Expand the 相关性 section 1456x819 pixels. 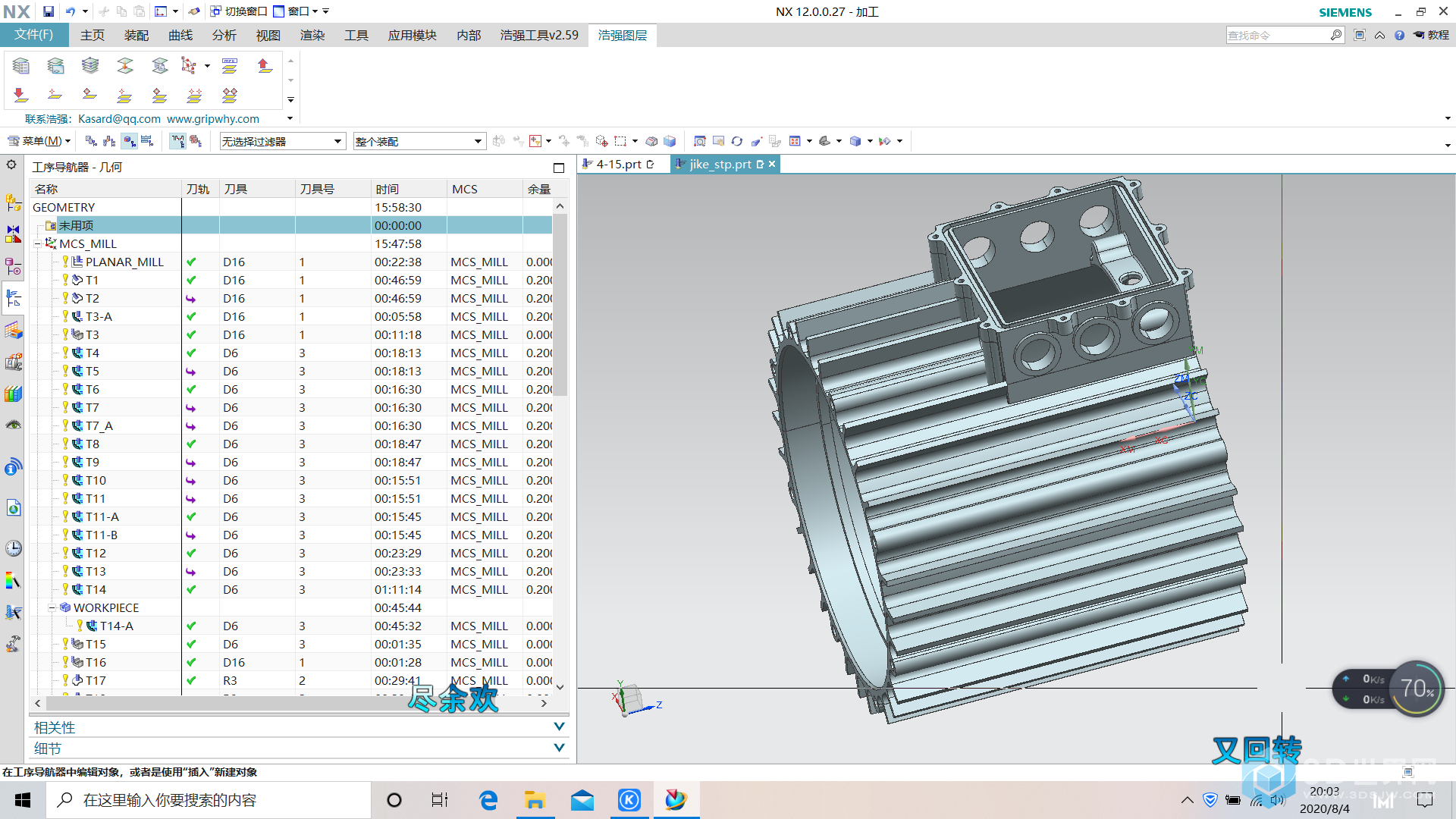(x=559, y=726)
